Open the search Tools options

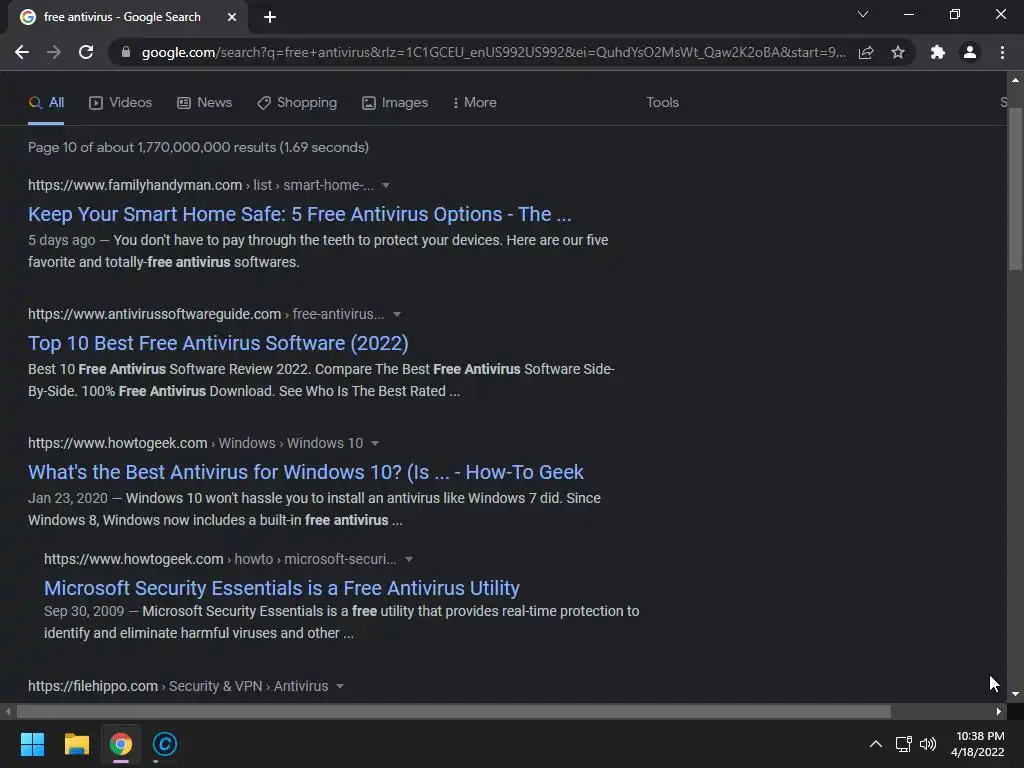point(662,103)
